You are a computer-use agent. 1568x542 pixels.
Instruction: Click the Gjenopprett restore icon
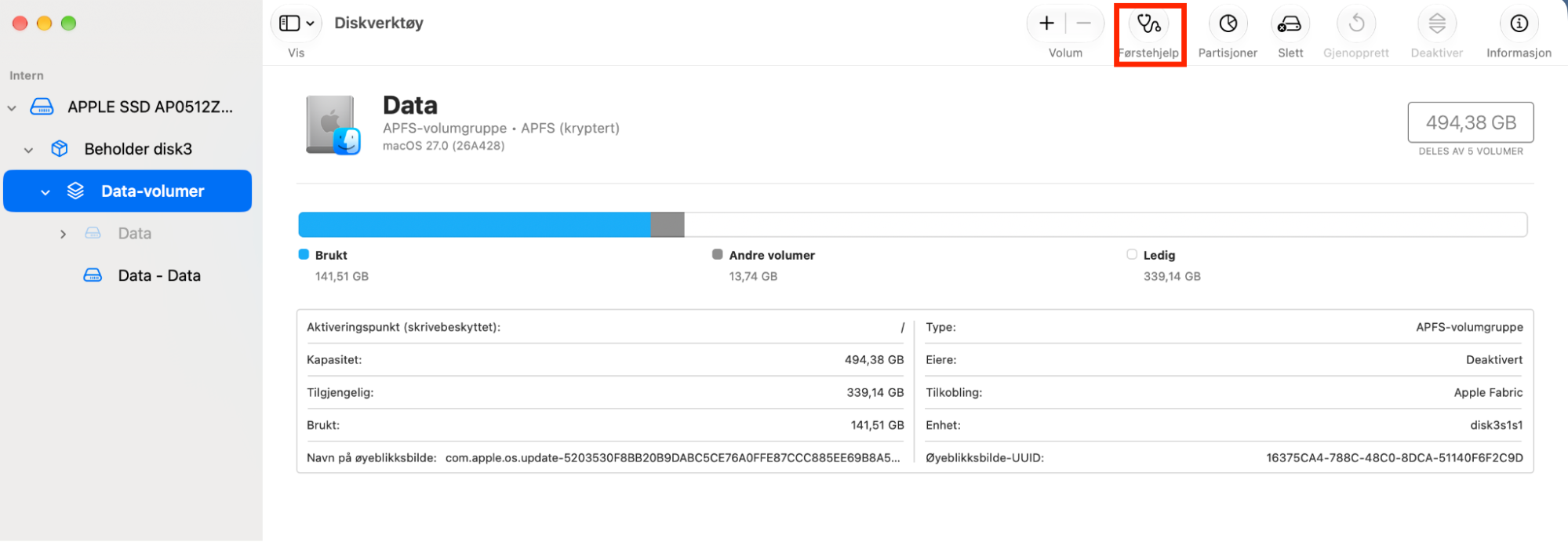[1356, 24]
